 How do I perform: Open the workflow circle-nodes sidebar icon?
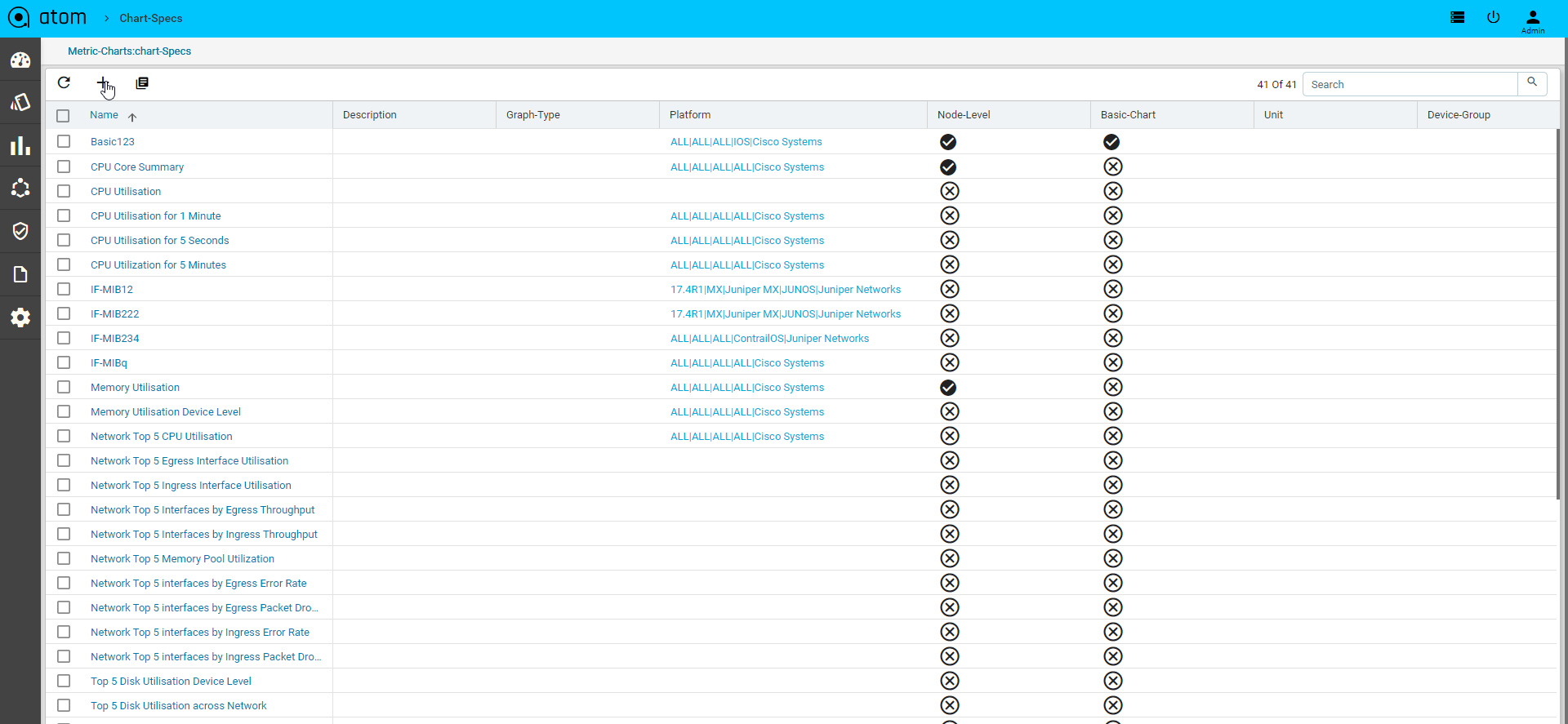click(20, 189)
